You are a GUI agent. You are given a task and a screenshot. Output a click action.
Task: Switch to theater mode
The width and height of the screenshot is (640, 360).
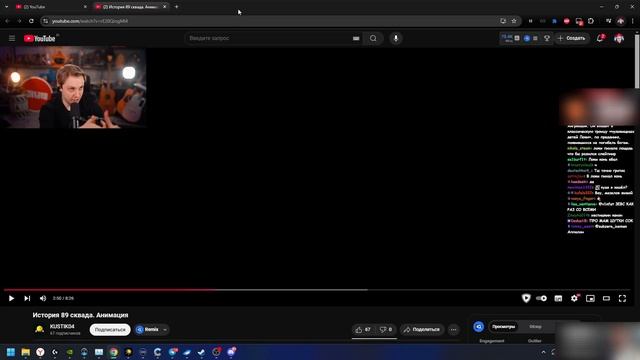(x=606, y=298)
